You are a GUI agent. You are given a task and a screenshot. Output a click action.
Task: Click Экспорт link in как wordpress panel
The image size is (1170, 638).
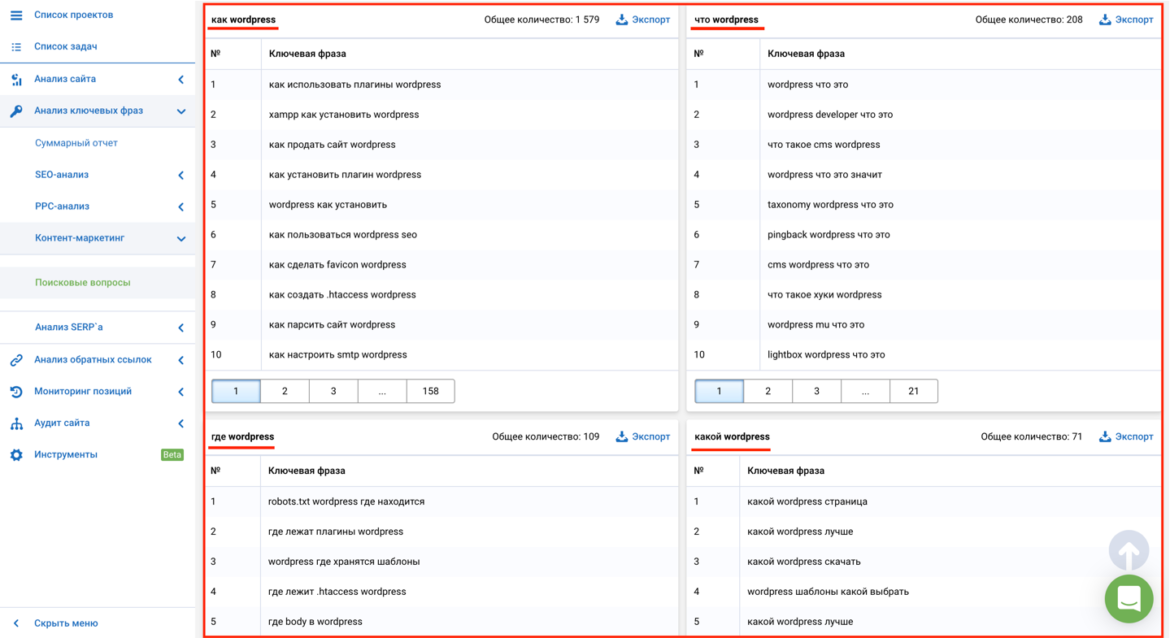pos(651,19)
